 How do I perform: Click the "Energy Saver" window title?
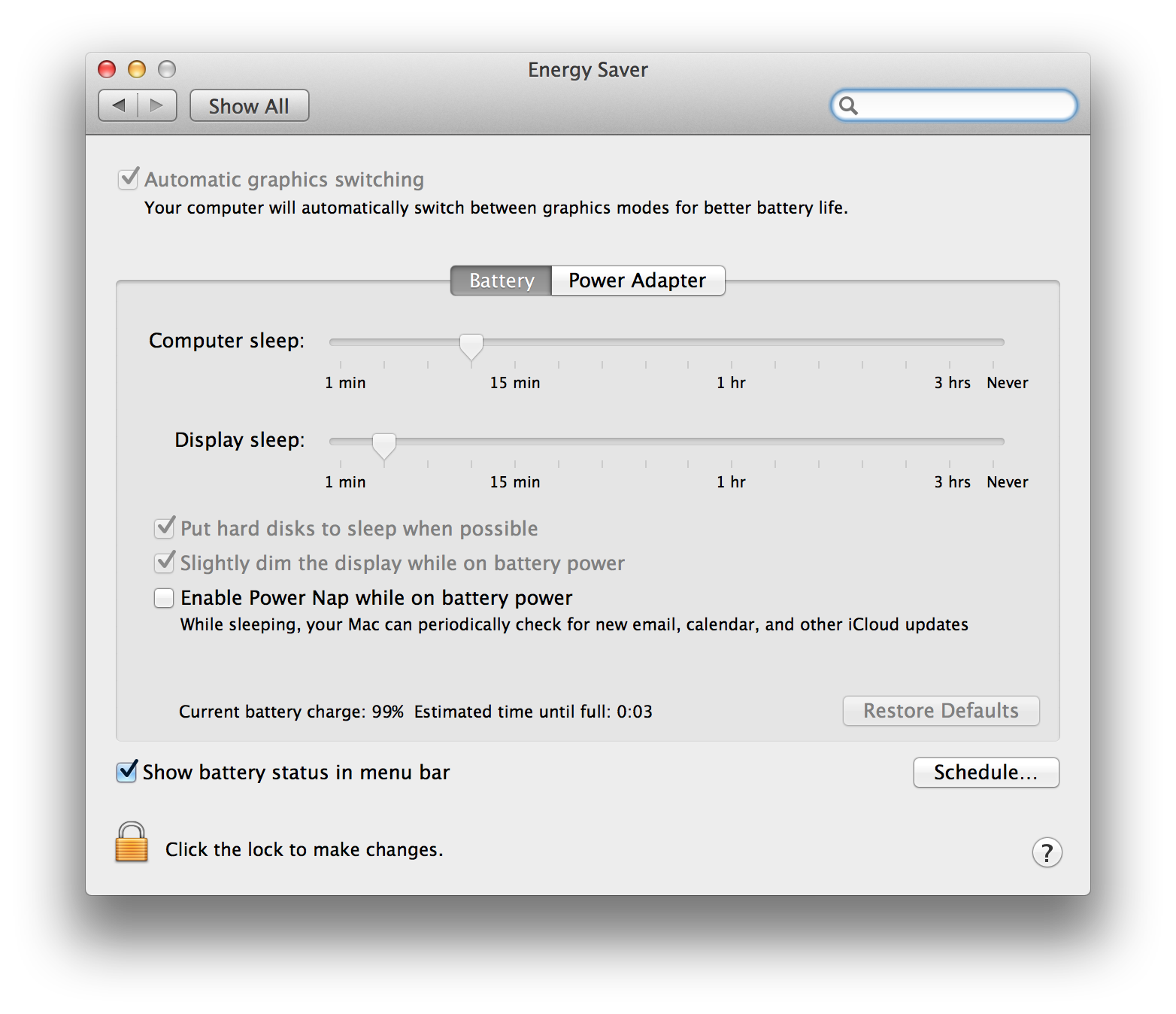[x=588, y=70]
